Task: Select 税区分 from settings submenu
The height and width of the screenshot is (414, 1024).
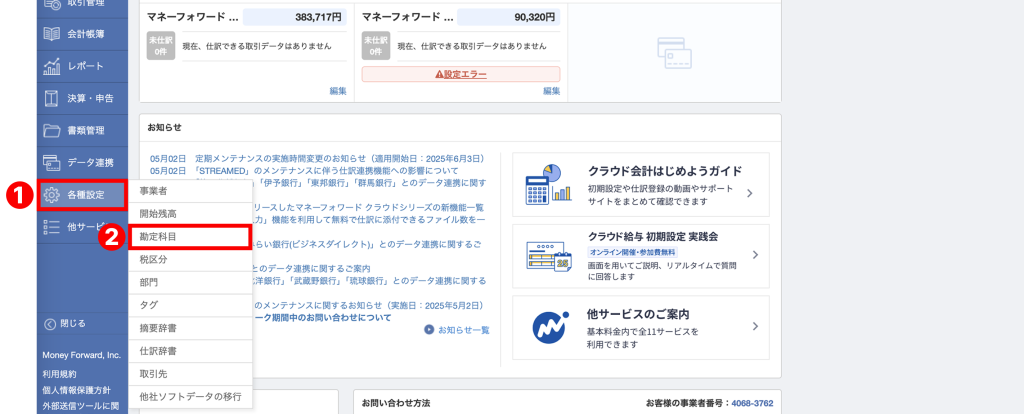Action: point(190,260)
